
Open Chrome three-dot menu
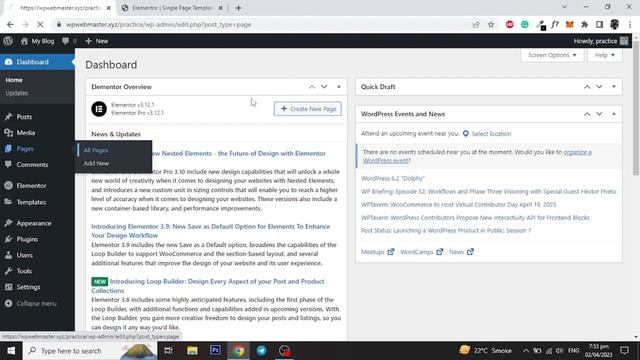click(630, 24)
